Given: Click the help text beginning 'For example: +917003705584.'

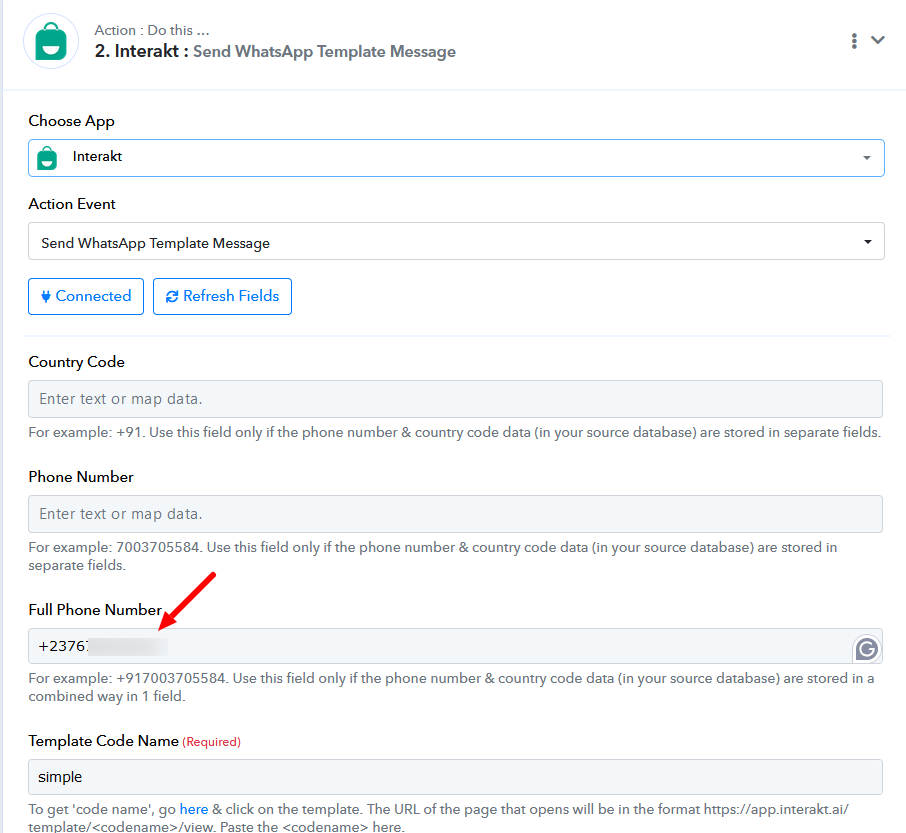Looking at the screenshot, I should pyautogui.click(x=451, y=687).
